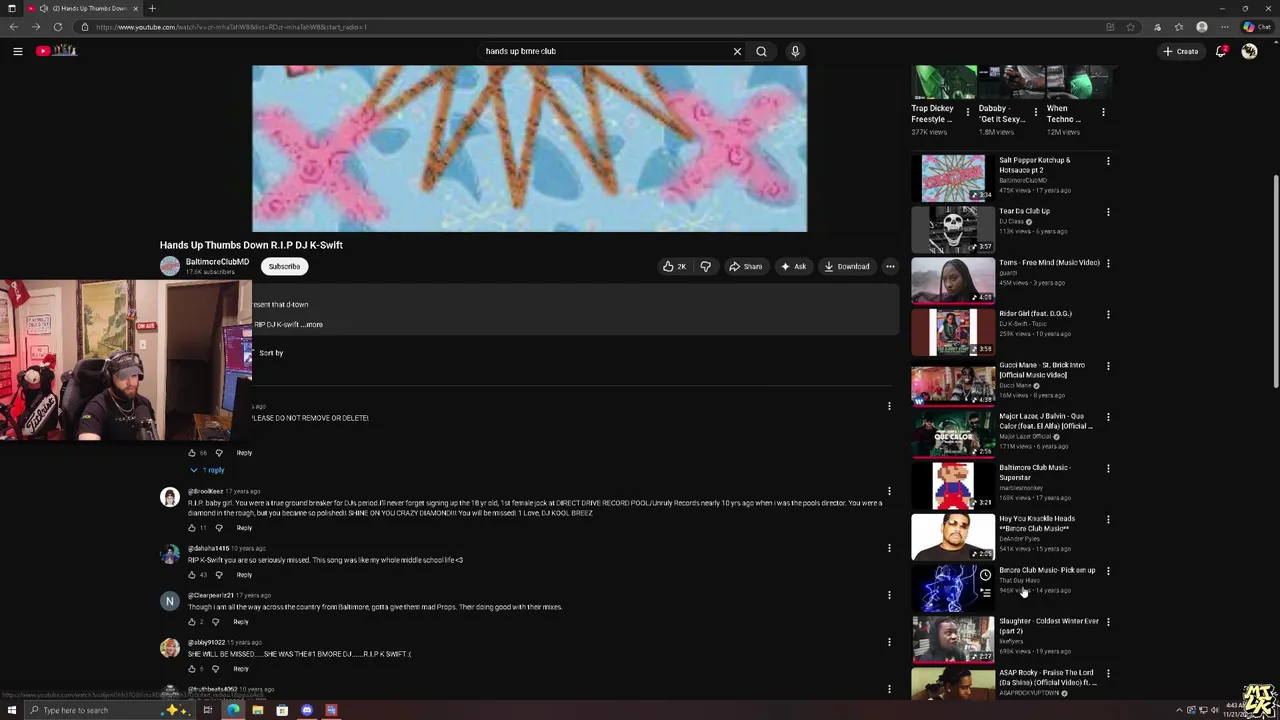Open Discord from the taskbar
The width and height of the screenshot is (1280, 720).
pos(307,710)
